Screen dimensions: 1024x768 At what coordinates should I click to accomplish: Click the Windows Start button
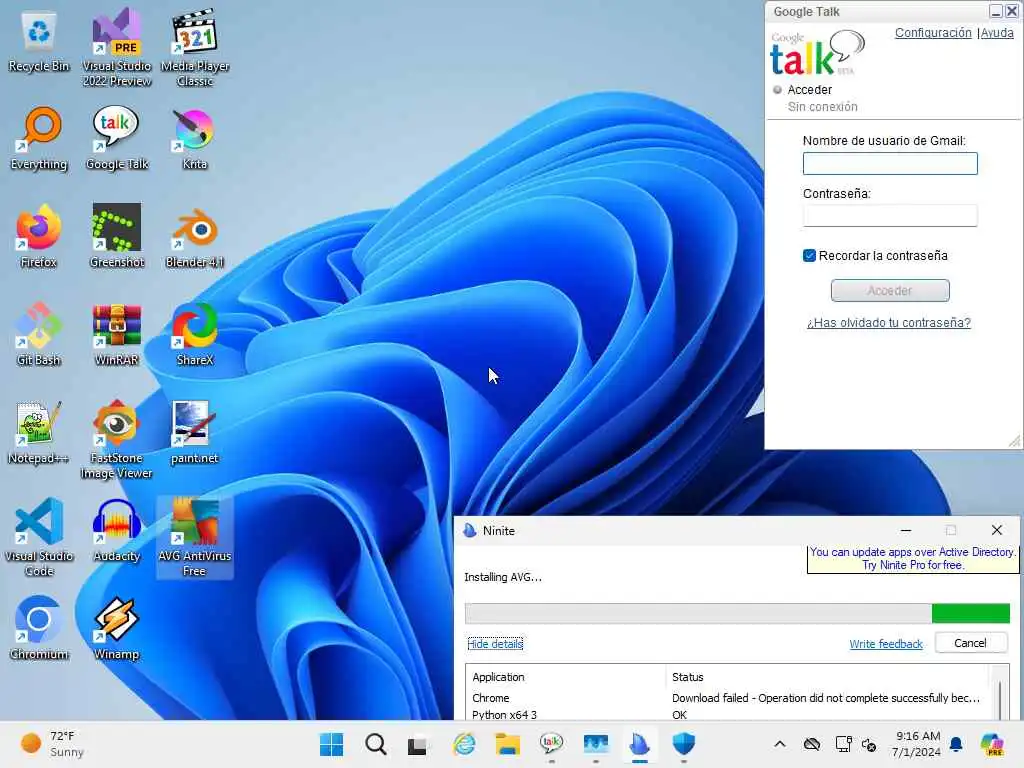tap(331, 744)
